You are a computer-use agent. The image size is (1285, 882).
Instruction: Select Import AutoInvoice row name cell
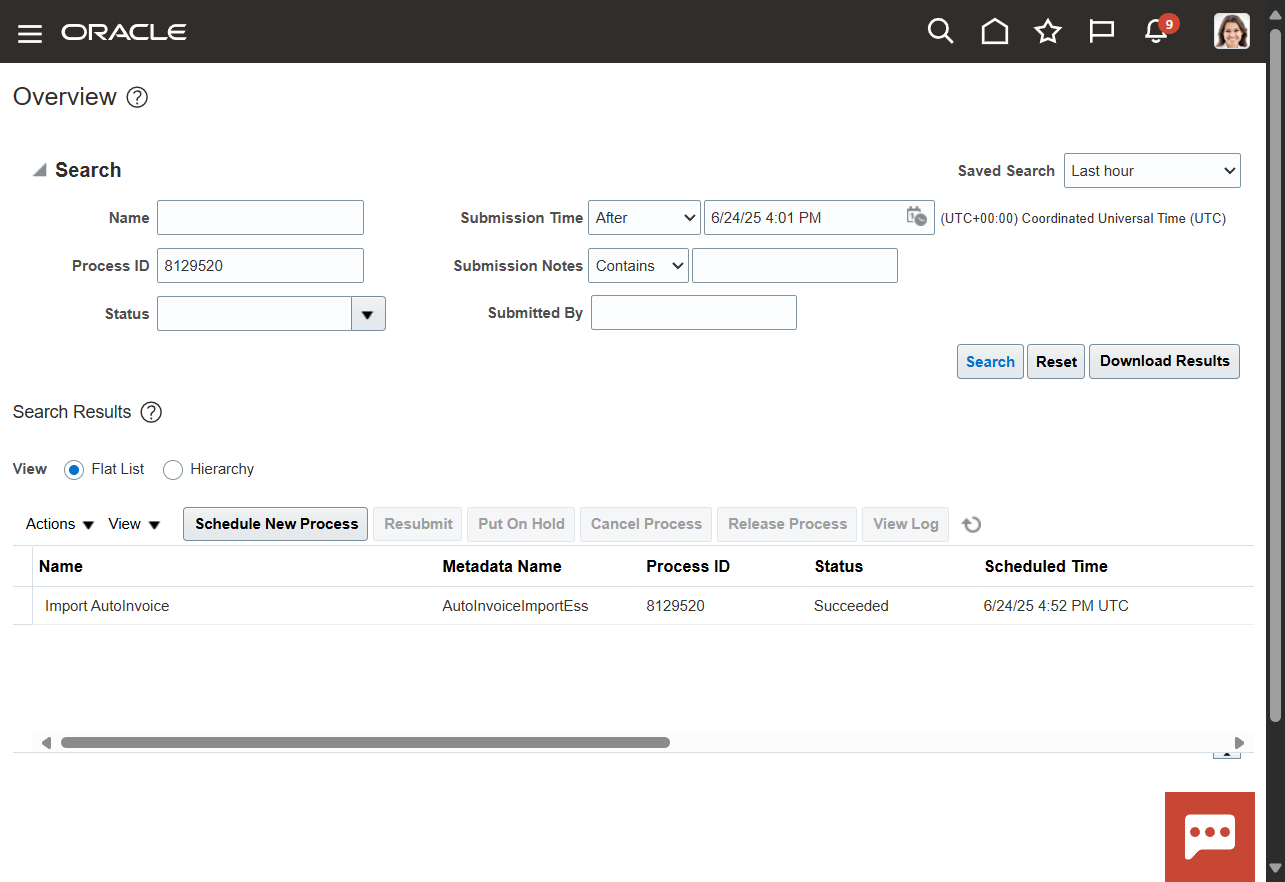click(107, 606)
